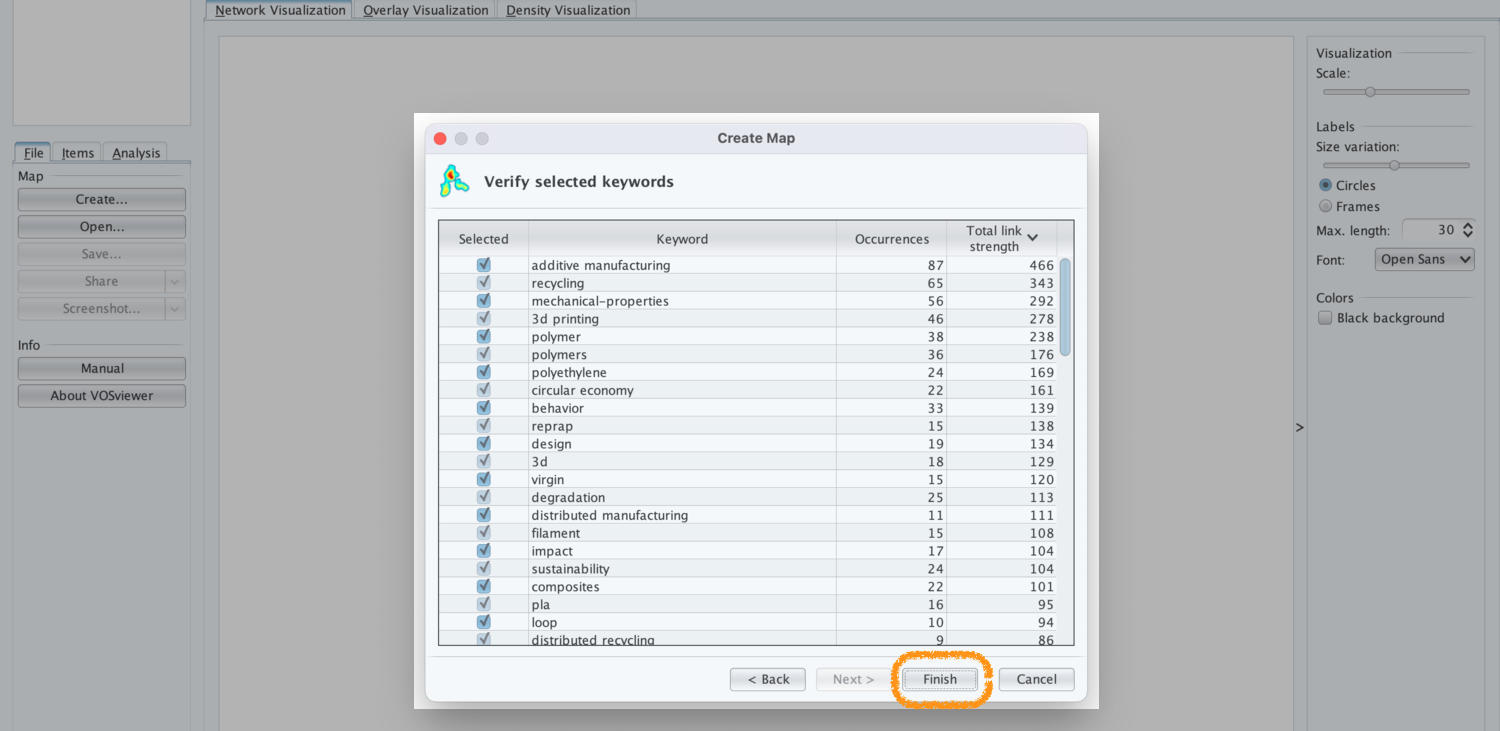Image resolution: width=1500 pixels, height=731 pixels.
Task: Choose the Circles label style
Action: pos(1326,185)
